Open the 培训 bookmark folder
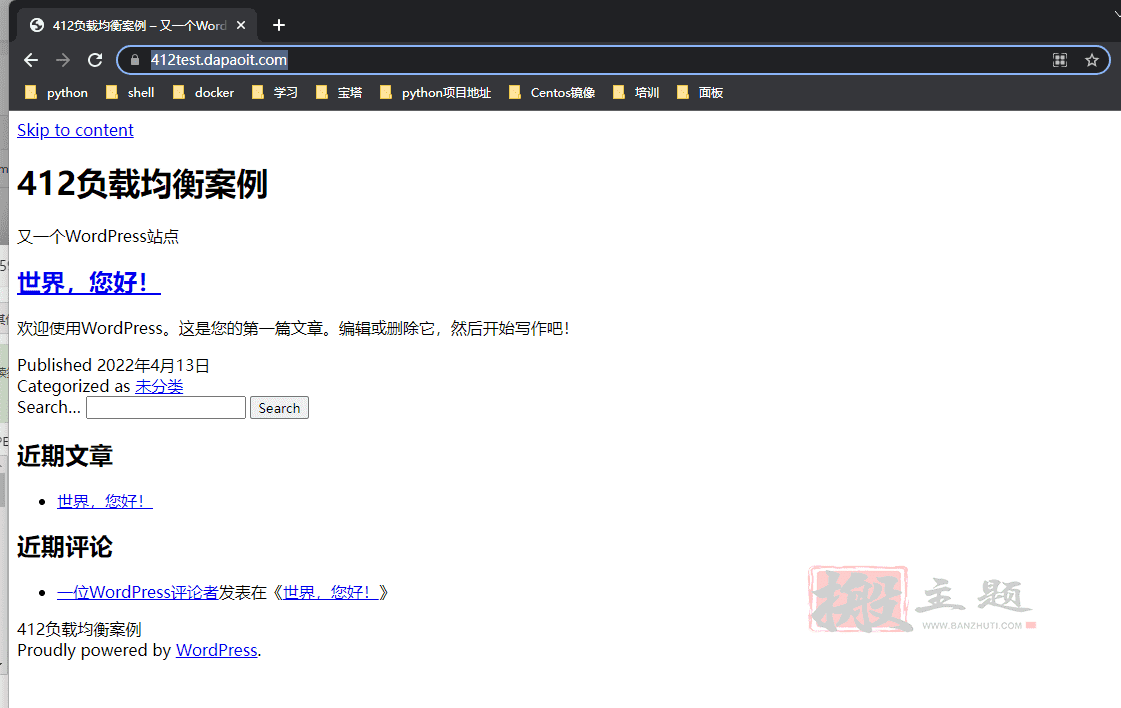1121x708 pixels. coord(636,93)
